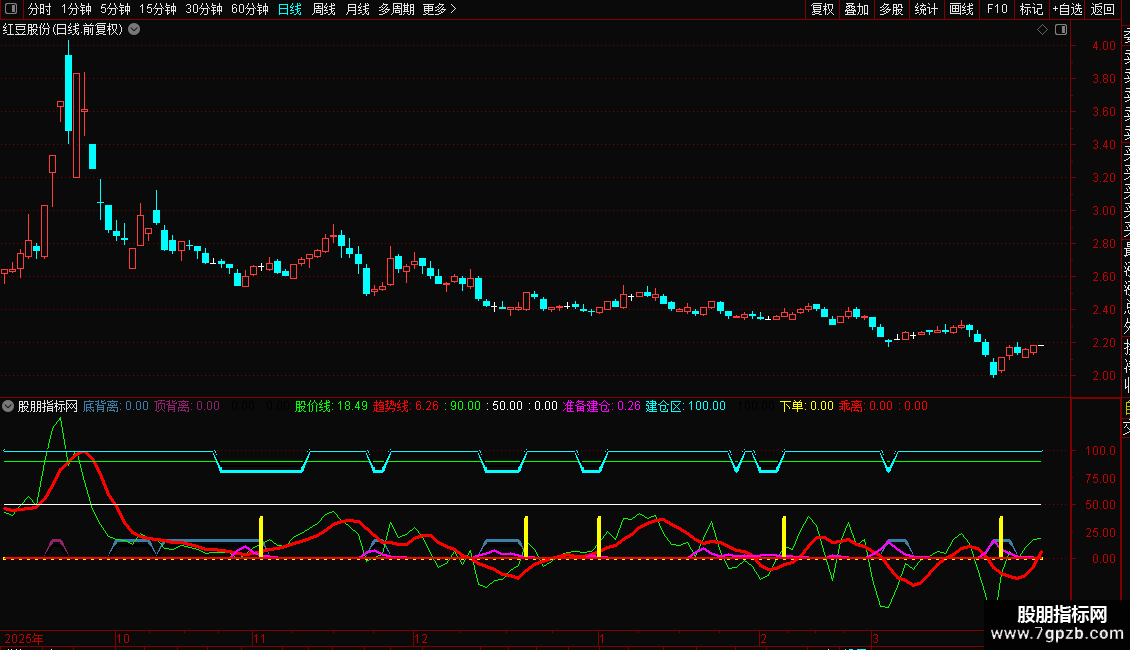Switch to the 分时 intraday view
Image resolution: width=1130 pixels, height=650 pixels.
[x=40, y=10]
